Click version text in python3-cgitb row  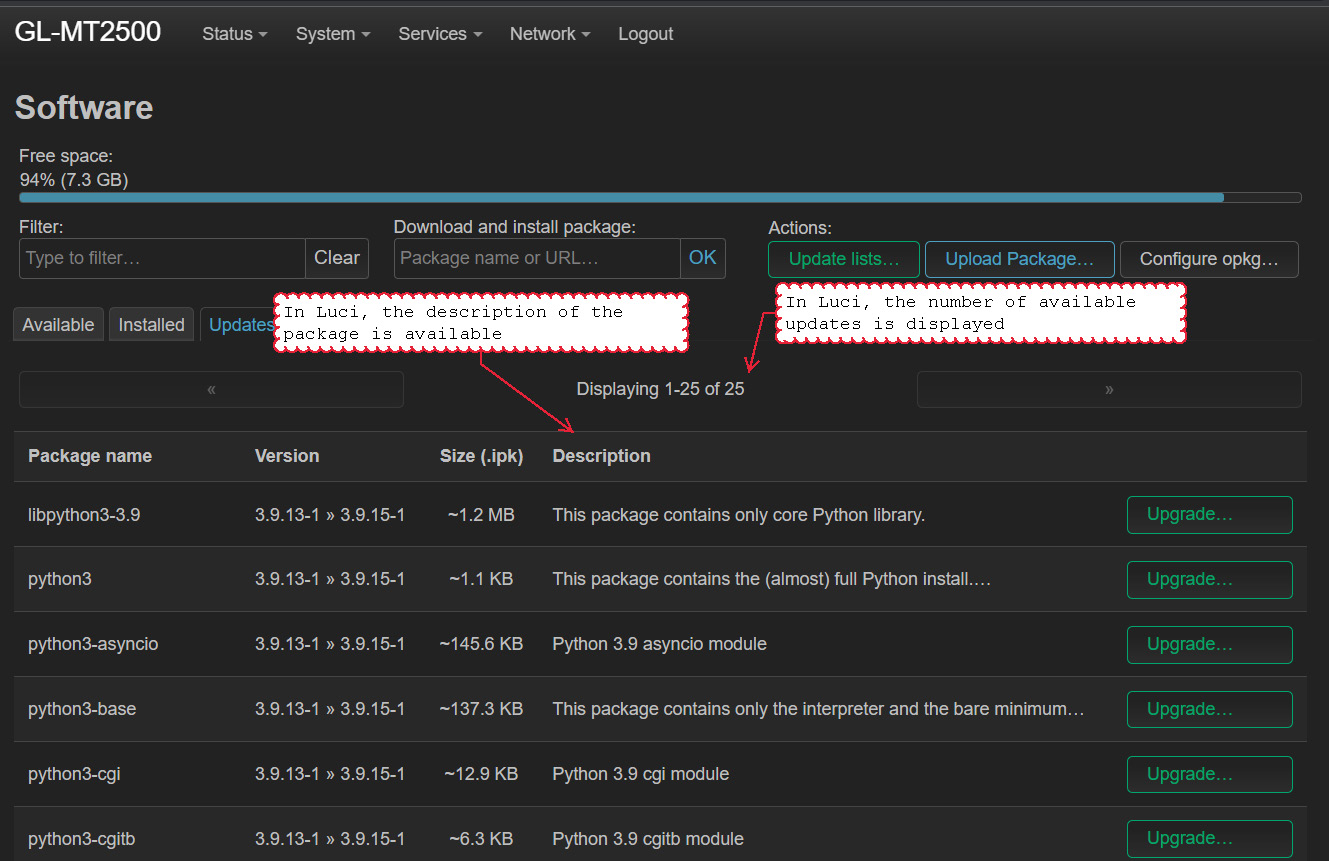tap(330, 839)
